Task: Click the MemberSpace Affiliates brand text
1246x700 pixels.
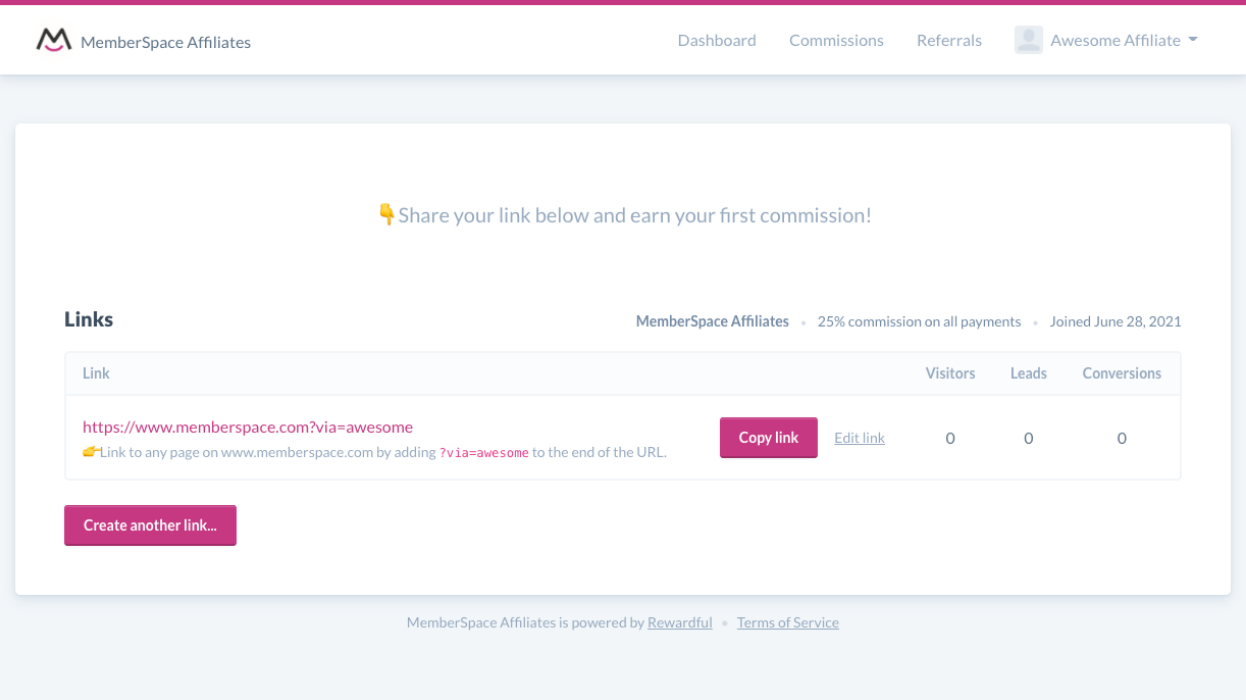Action: click(x=165, y=42)
